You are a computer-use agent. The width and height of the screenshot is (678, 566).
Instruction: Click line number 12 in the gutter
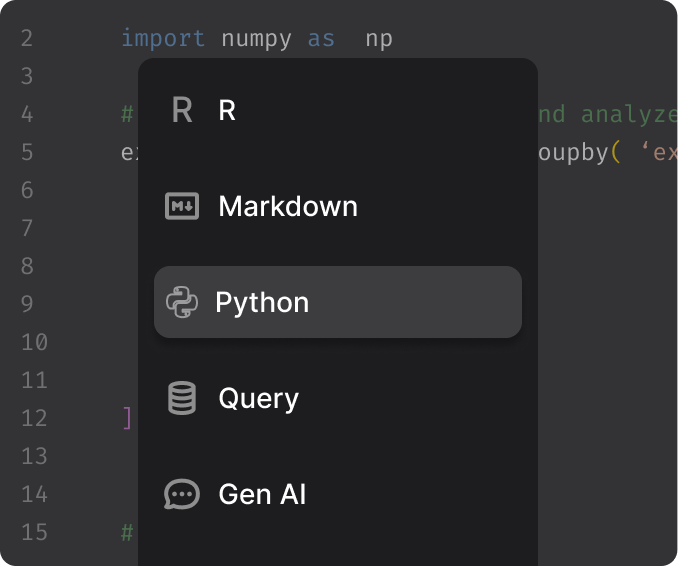pos(34,418)
